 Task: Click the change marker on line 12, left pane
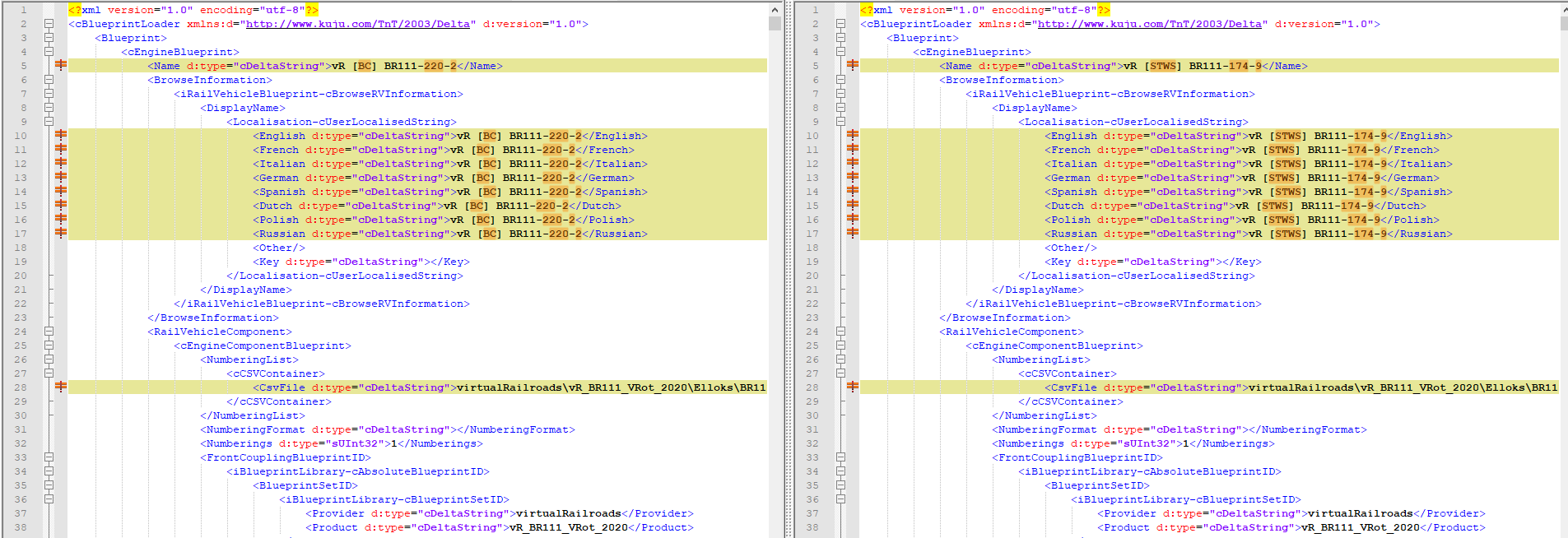(61, 163)
